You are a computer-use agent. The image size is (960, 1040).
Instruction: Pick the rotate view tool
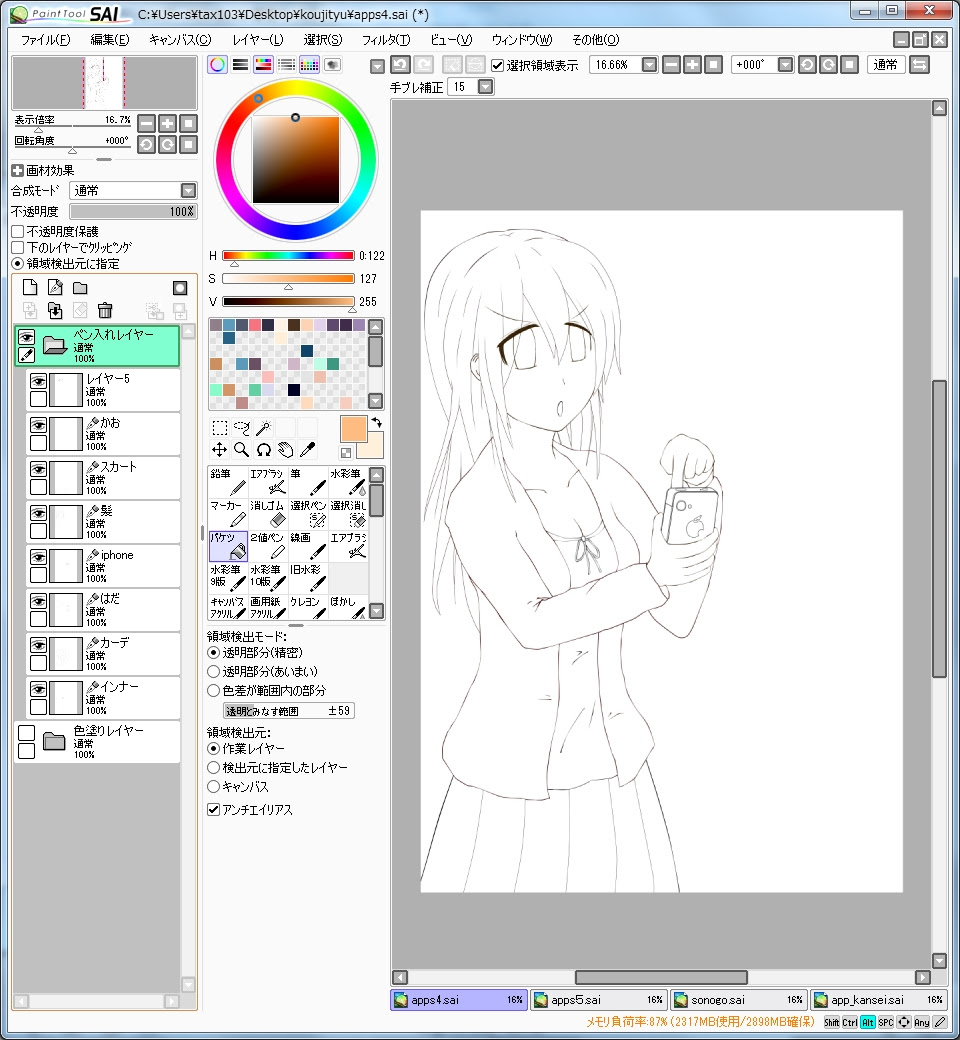point(263,450)
